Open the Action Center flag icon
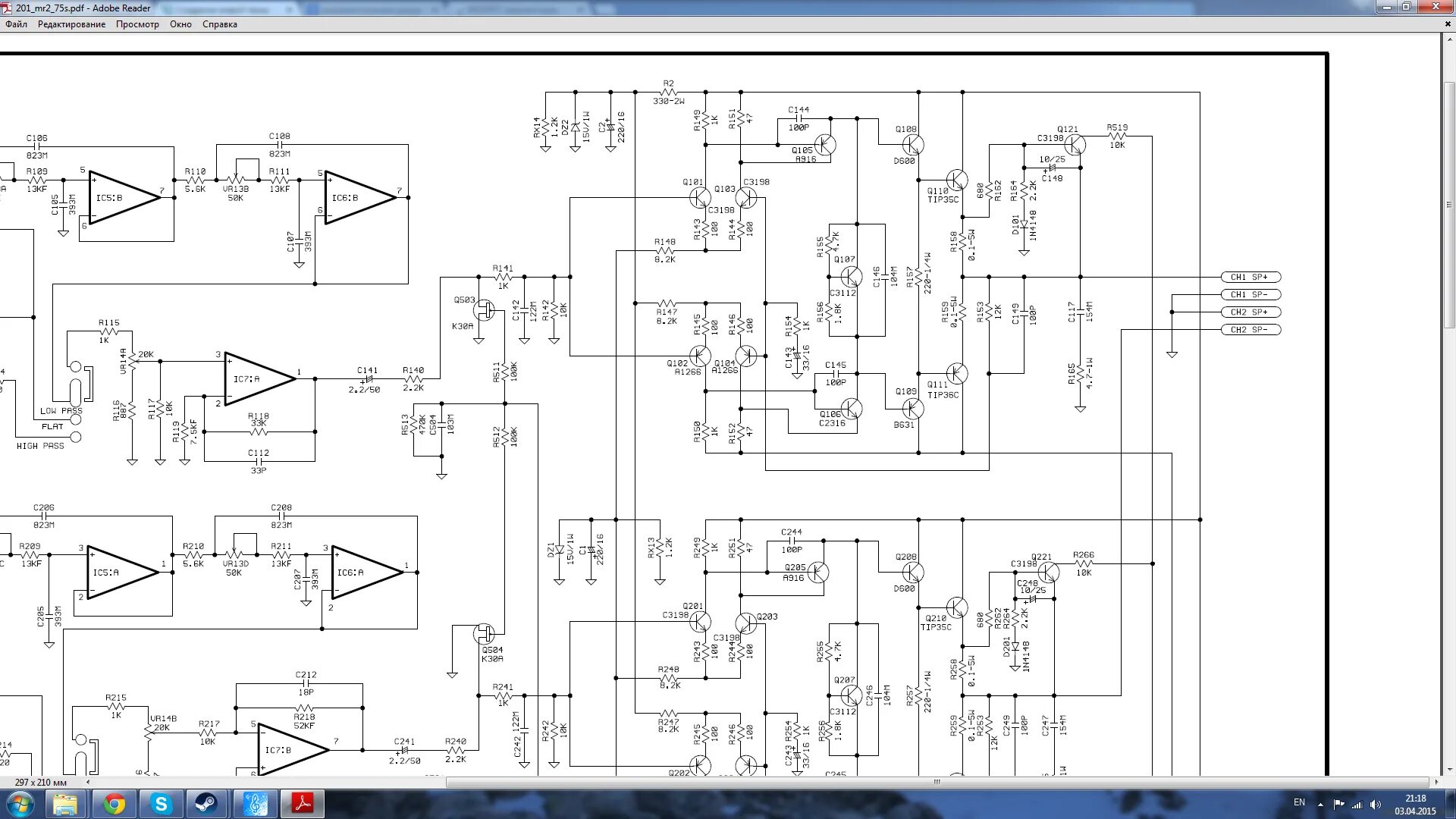The width and height of the screenshot is (1456, 819). pos(1338,804)
